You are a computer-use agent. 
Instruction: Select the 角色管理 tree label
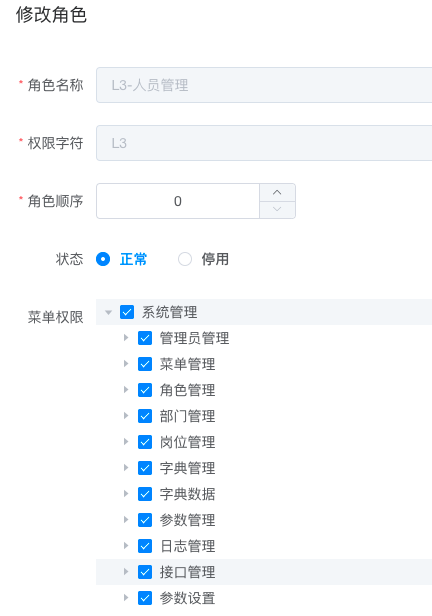point(187,390)
